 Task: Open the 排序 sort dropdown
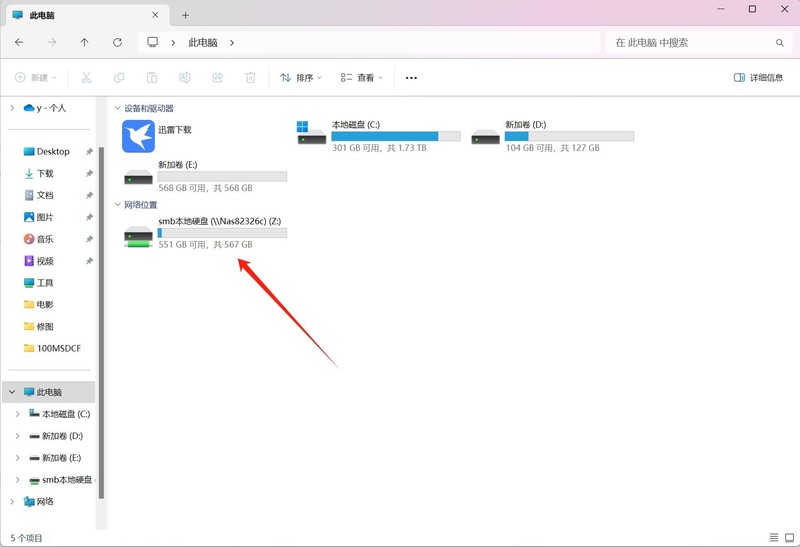click(x=301, y=78)
